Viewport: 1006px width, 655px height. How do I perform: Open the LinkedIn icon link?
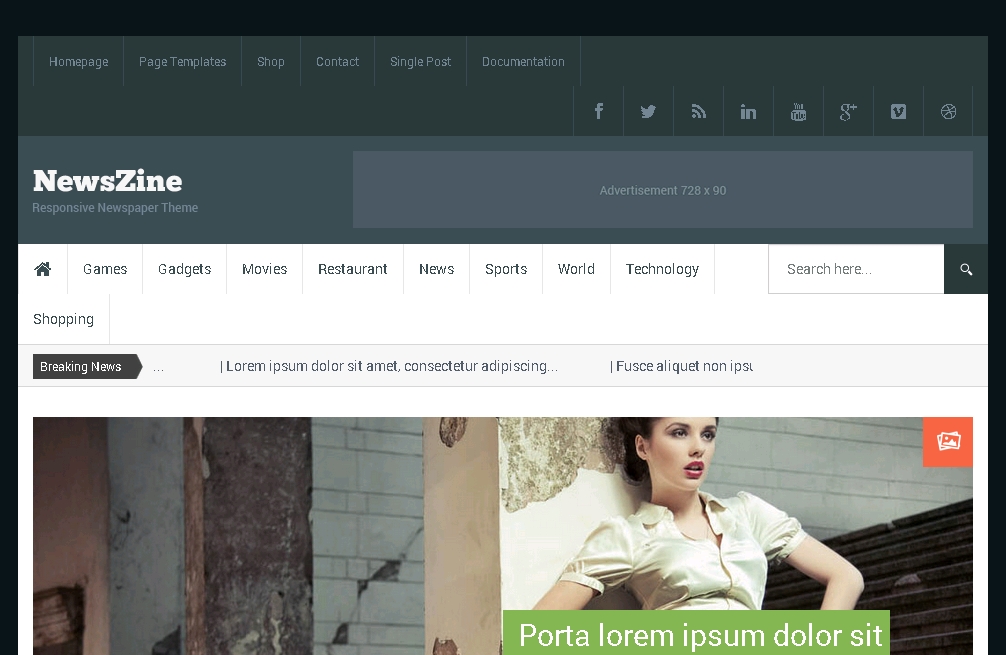[x=748, y=111]
